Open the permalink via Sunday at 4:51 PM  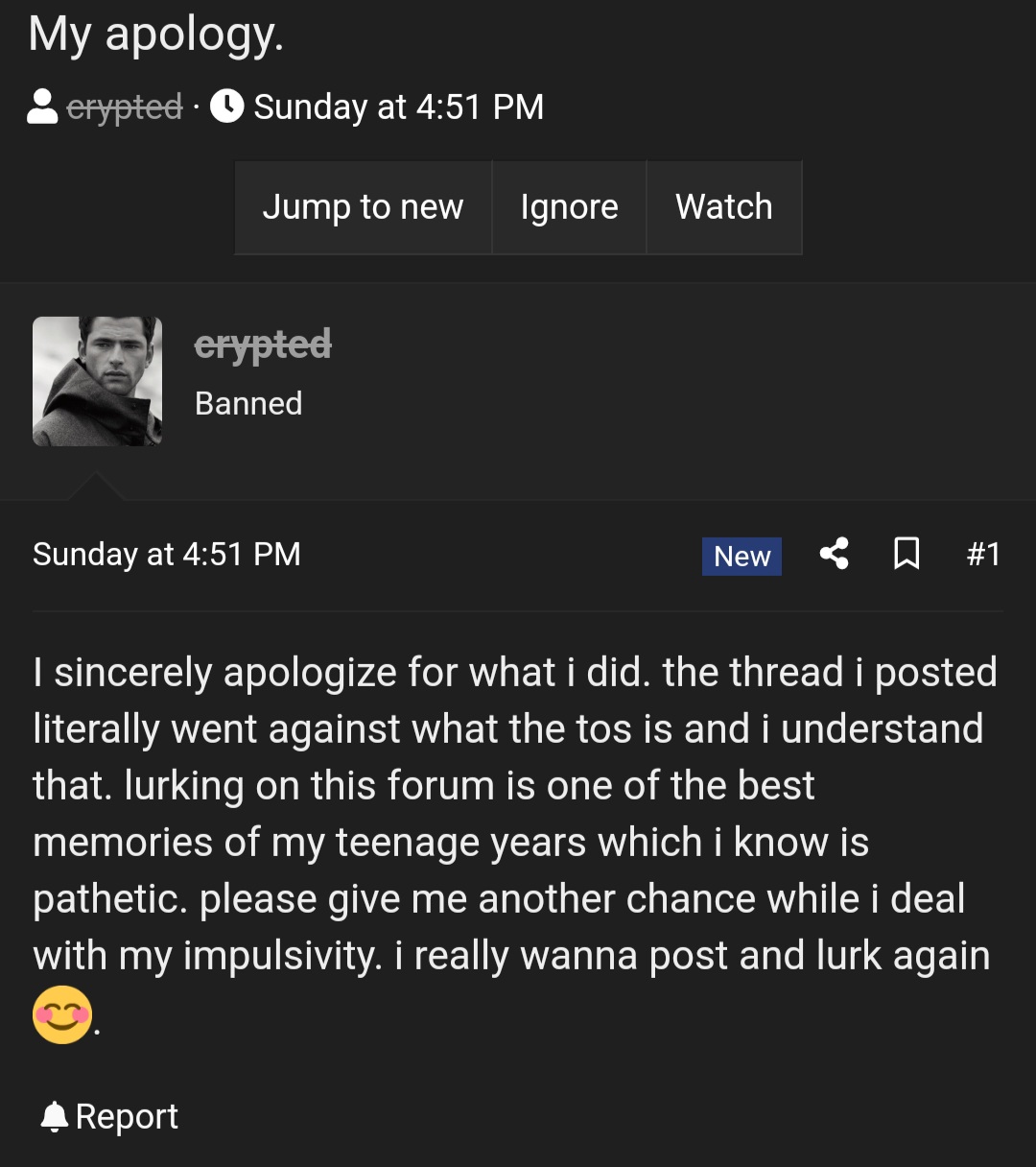(166, 554)
